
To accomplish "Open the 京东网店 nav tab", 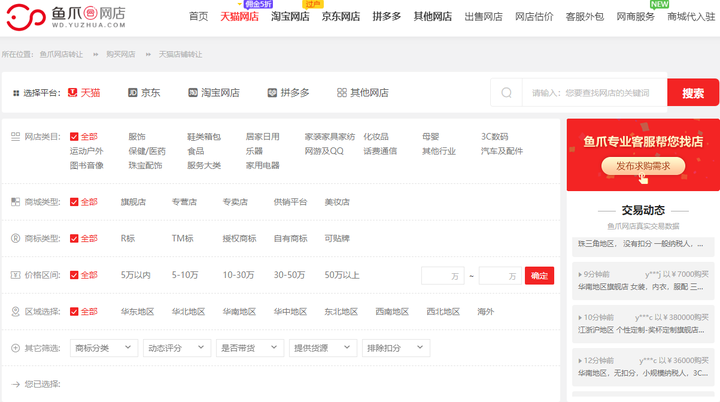I will (341, 17).
